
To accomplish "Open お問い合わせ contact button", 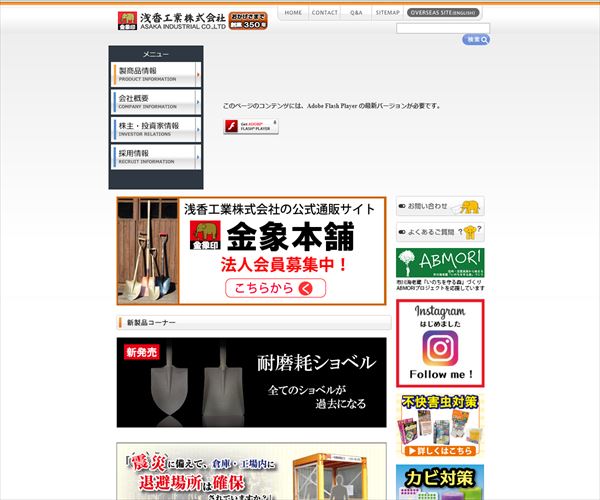I will (x=440, y=206).
